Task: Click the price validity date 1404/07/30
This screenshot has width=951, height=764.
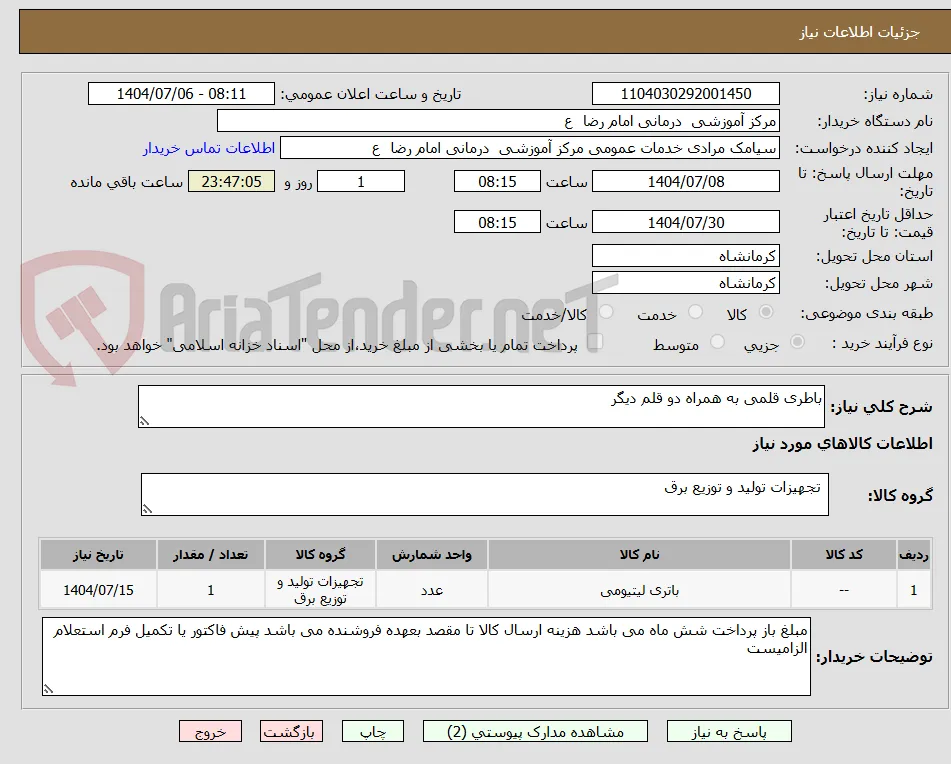Action: tap(685, 222)
